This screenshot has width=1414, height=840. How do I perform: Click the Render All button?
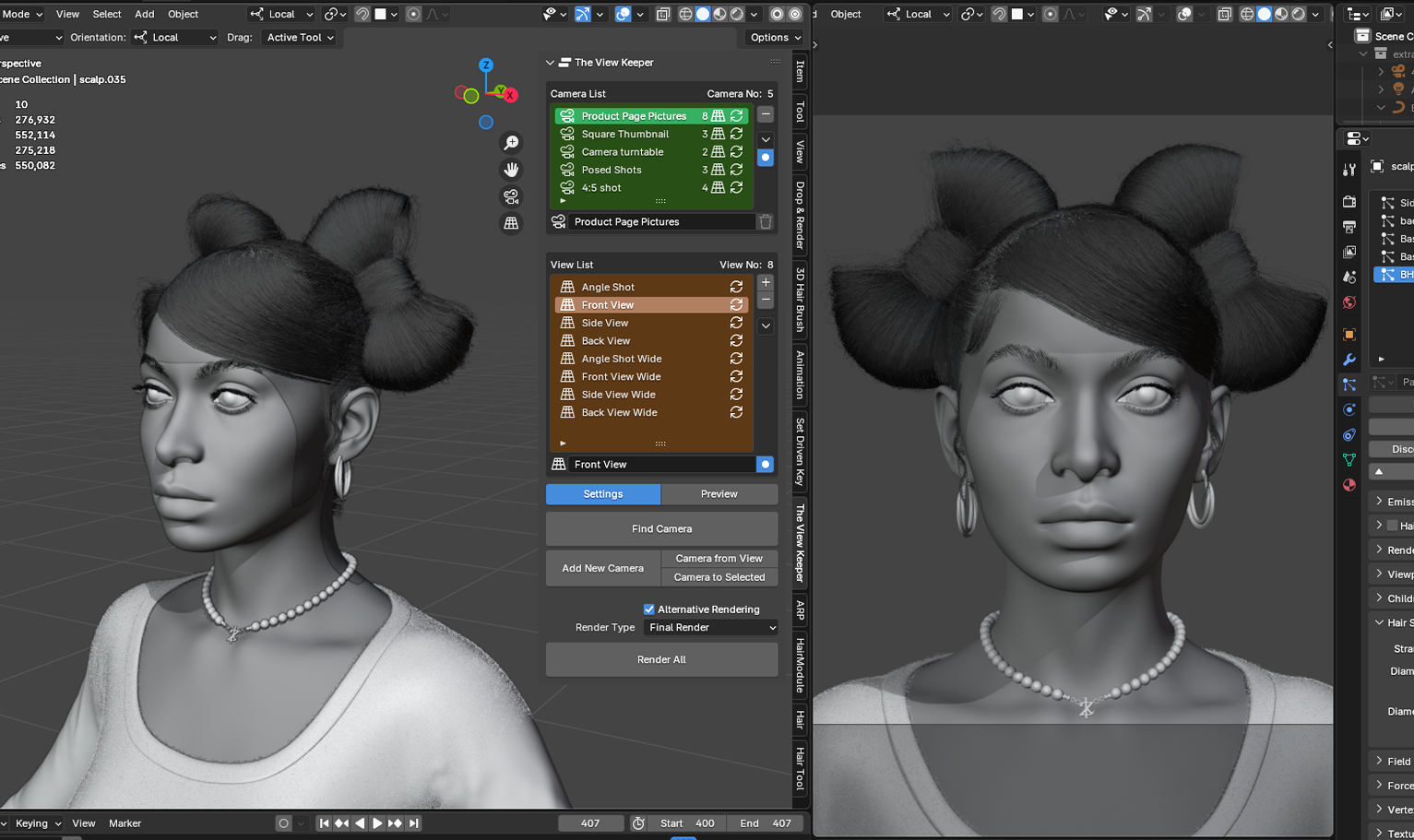[x=662, y=660]
